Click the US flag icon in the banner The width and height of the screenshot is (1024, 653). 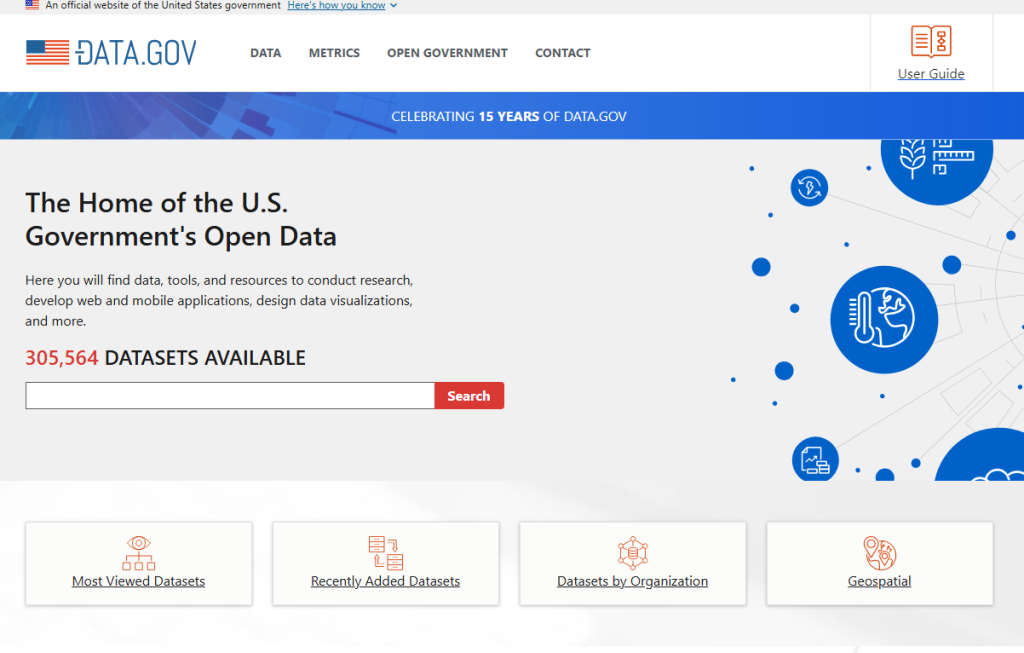click(32, 5)
